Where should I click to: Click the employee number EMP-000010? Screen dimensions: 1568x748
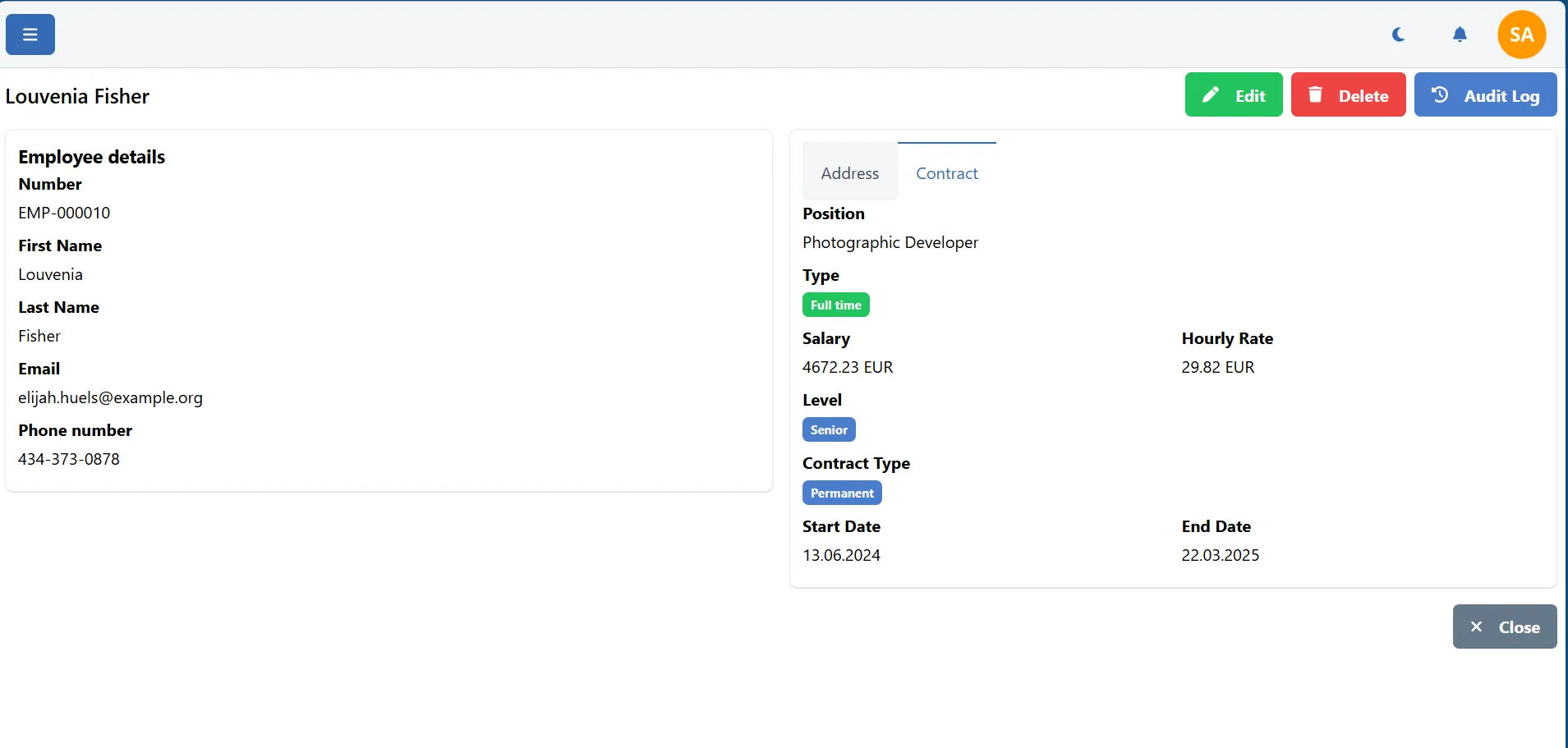64,213
